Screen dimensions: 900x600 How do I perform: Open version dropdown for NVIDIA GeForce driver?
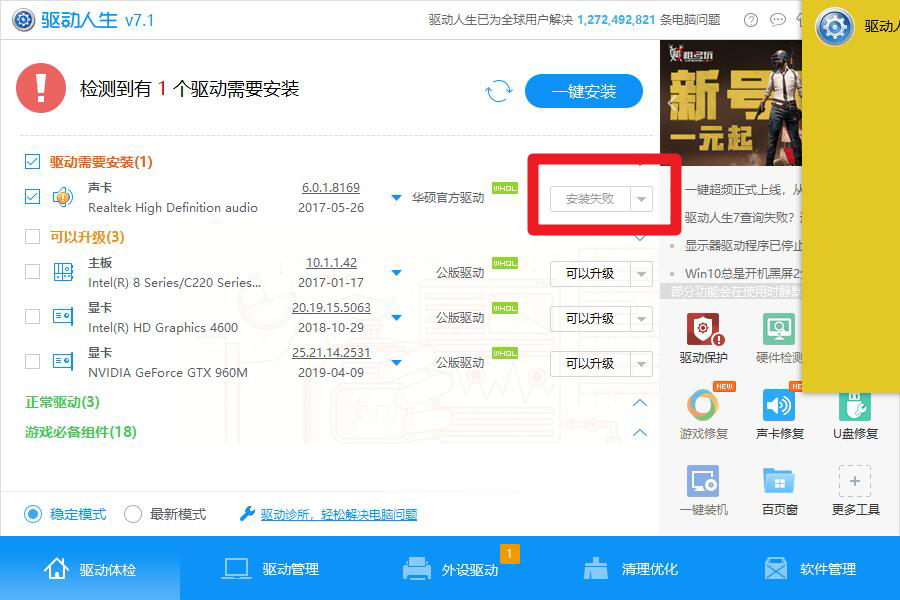tap(396, 363)
